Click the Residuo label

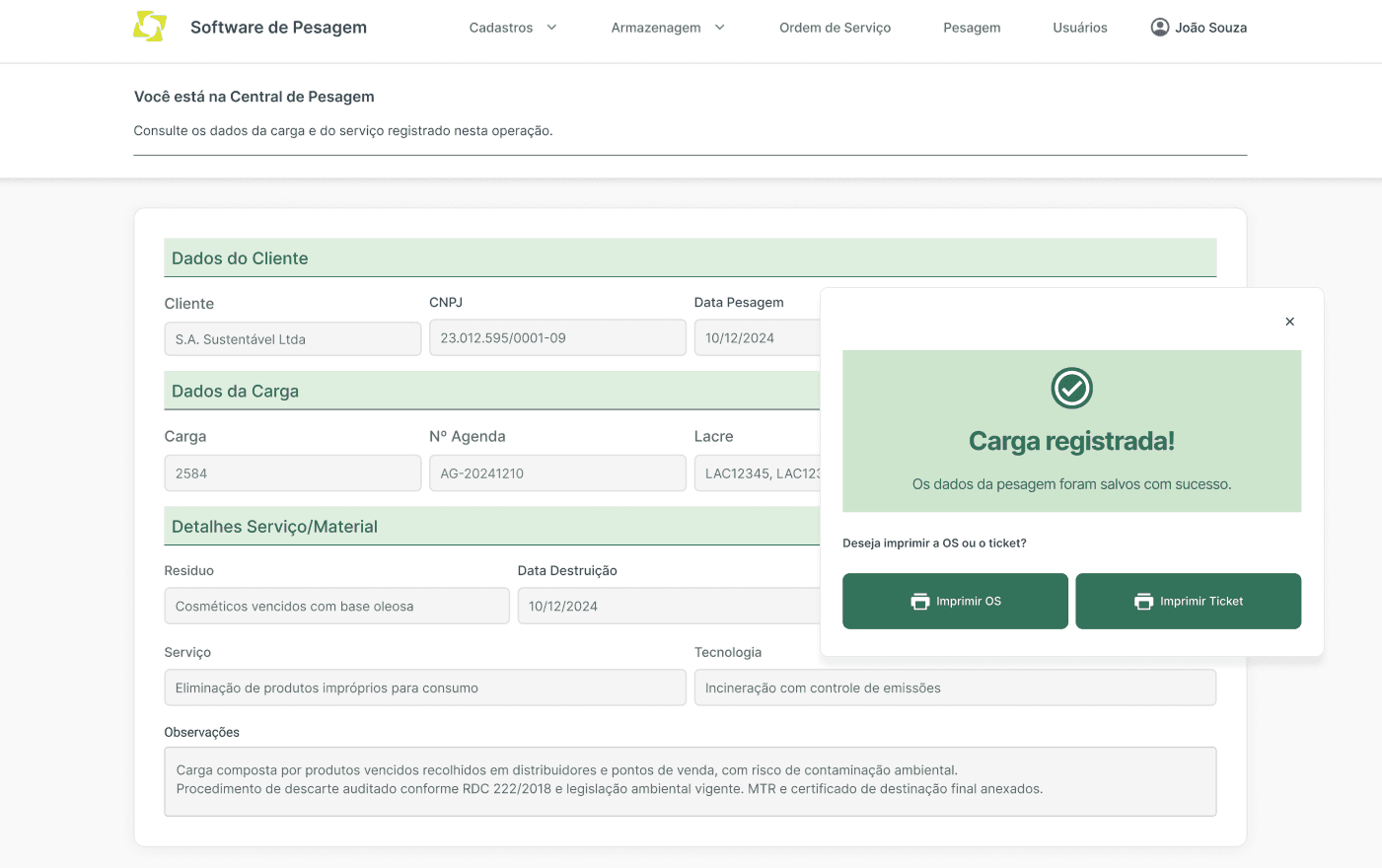click(x=189, y=570)
